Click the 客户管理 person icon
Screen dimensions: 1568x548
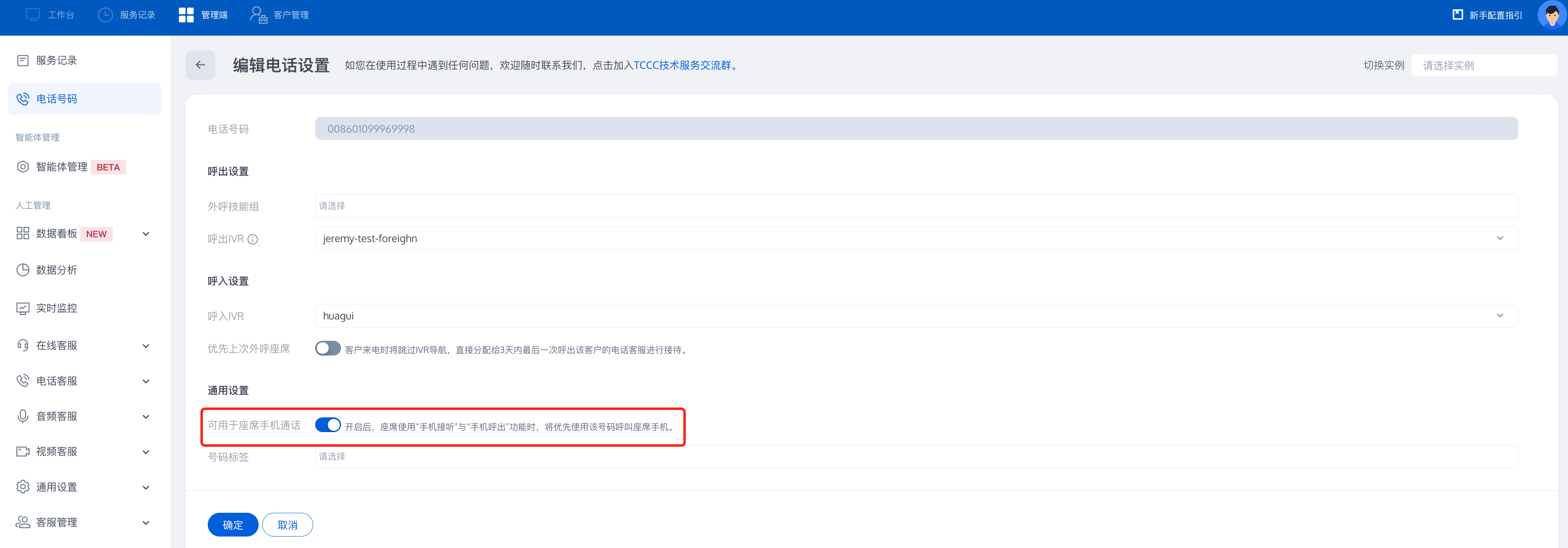tap(259, 15)
